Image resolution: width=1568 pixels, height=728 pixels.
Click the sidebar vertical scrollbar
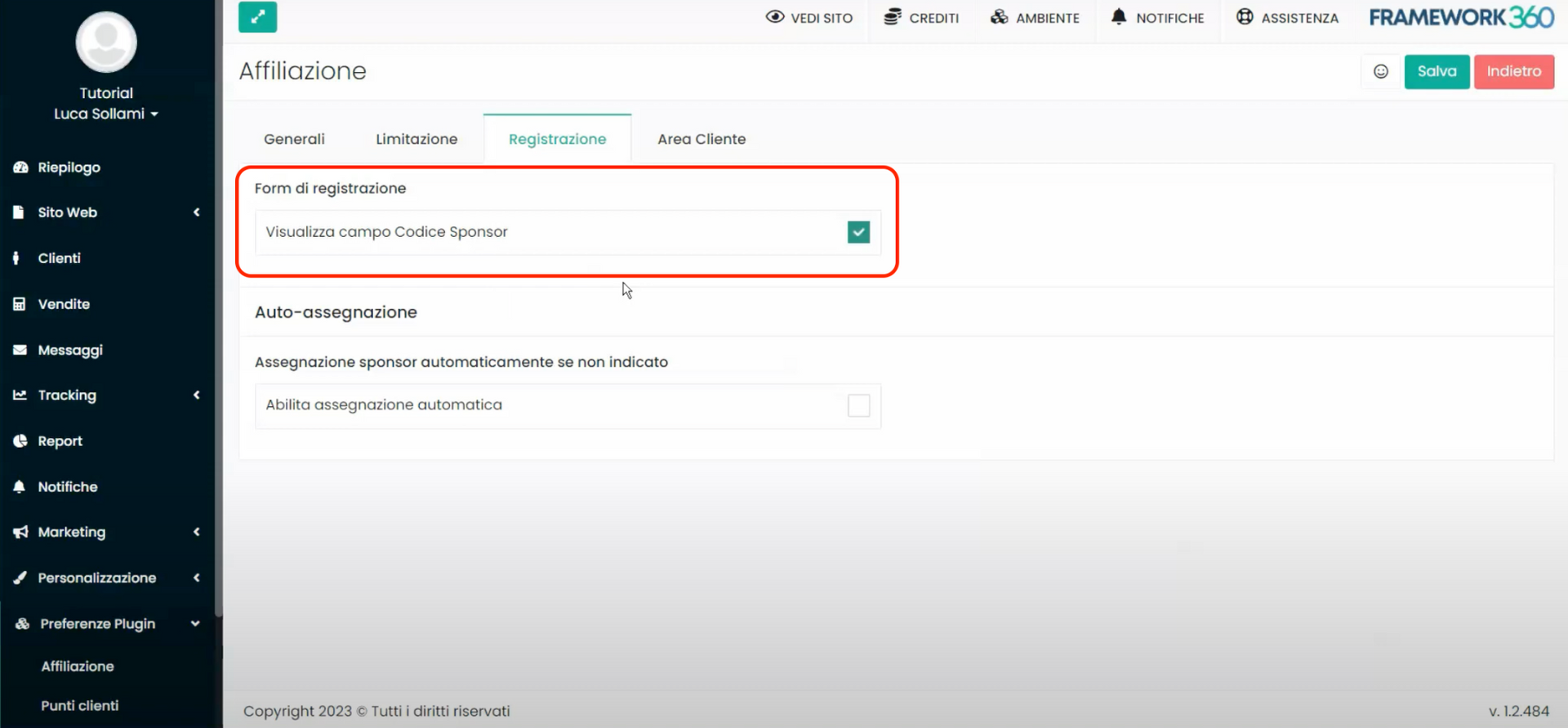[x=218, y=307]
